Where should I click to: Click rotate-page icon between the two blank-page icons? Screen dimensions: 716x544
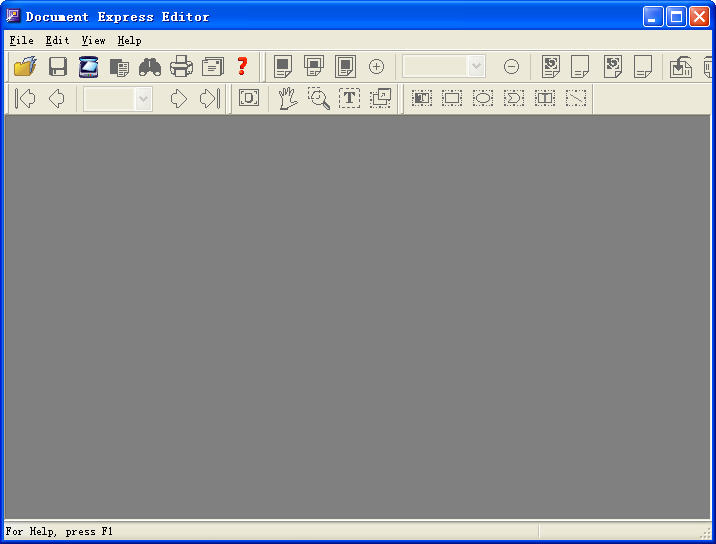(x=613, y=67)
